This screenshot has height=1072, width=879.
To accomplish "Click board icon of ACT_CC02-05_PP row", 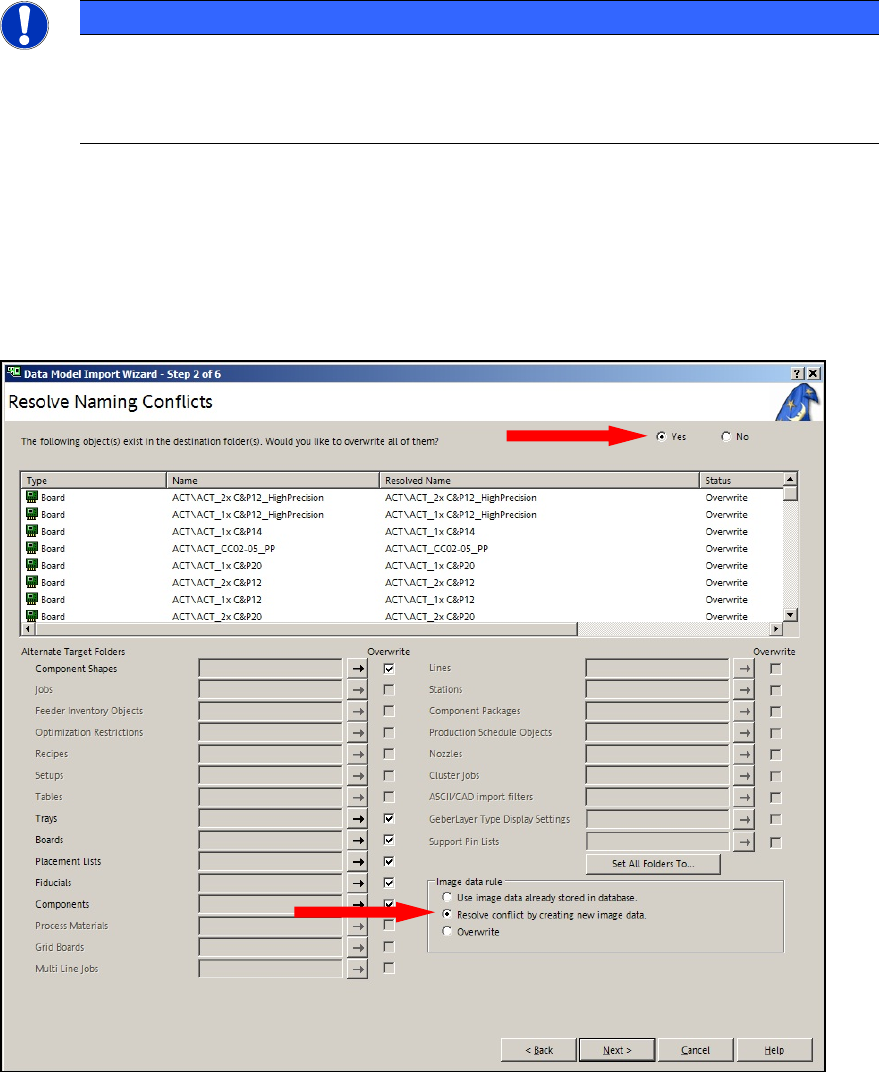I will [x=31, y=548].
